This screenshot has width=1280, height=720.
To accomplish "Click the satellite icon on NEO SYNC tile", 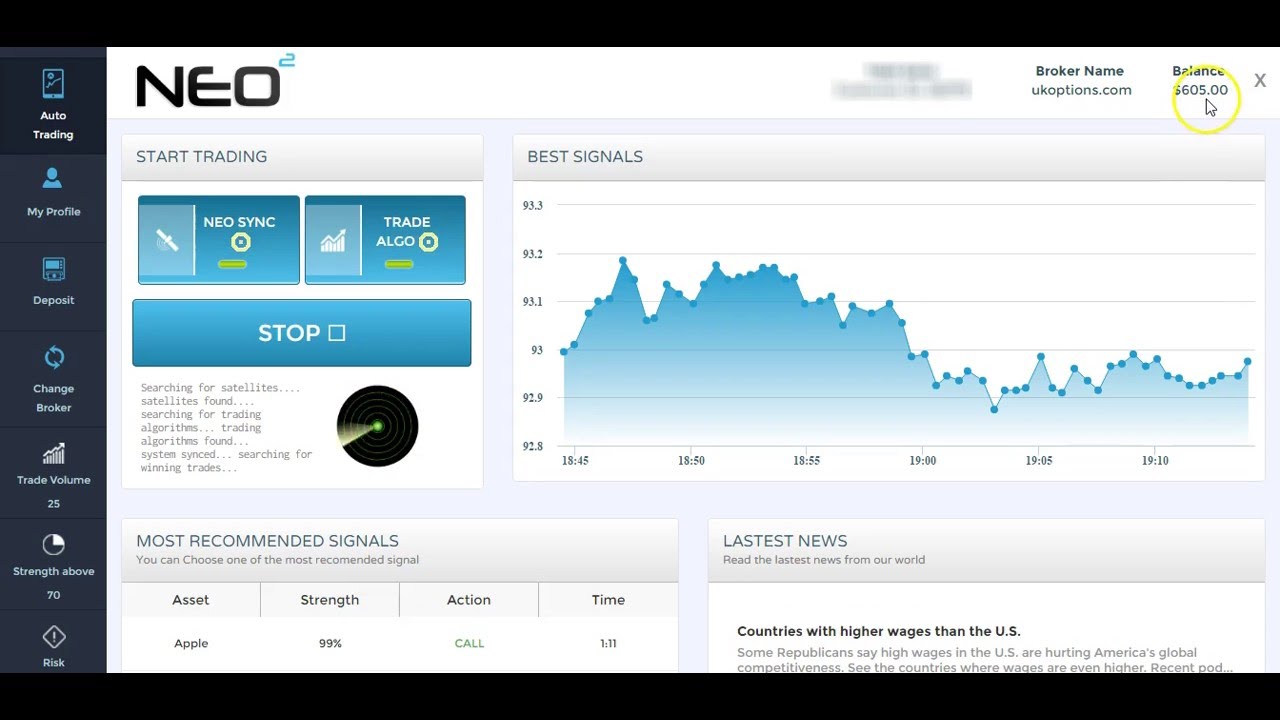I will pyautogui.click(x=167, y=240).
